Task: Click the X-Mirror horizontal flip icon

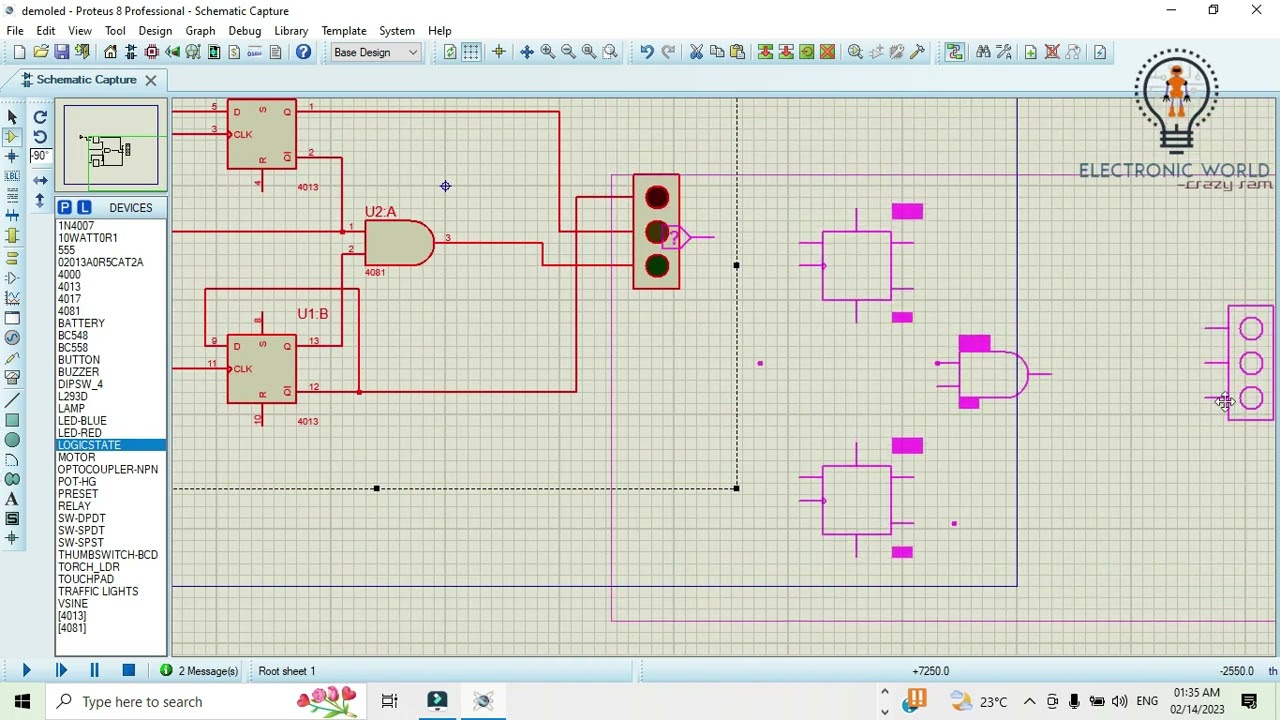Action: (40, 181)
